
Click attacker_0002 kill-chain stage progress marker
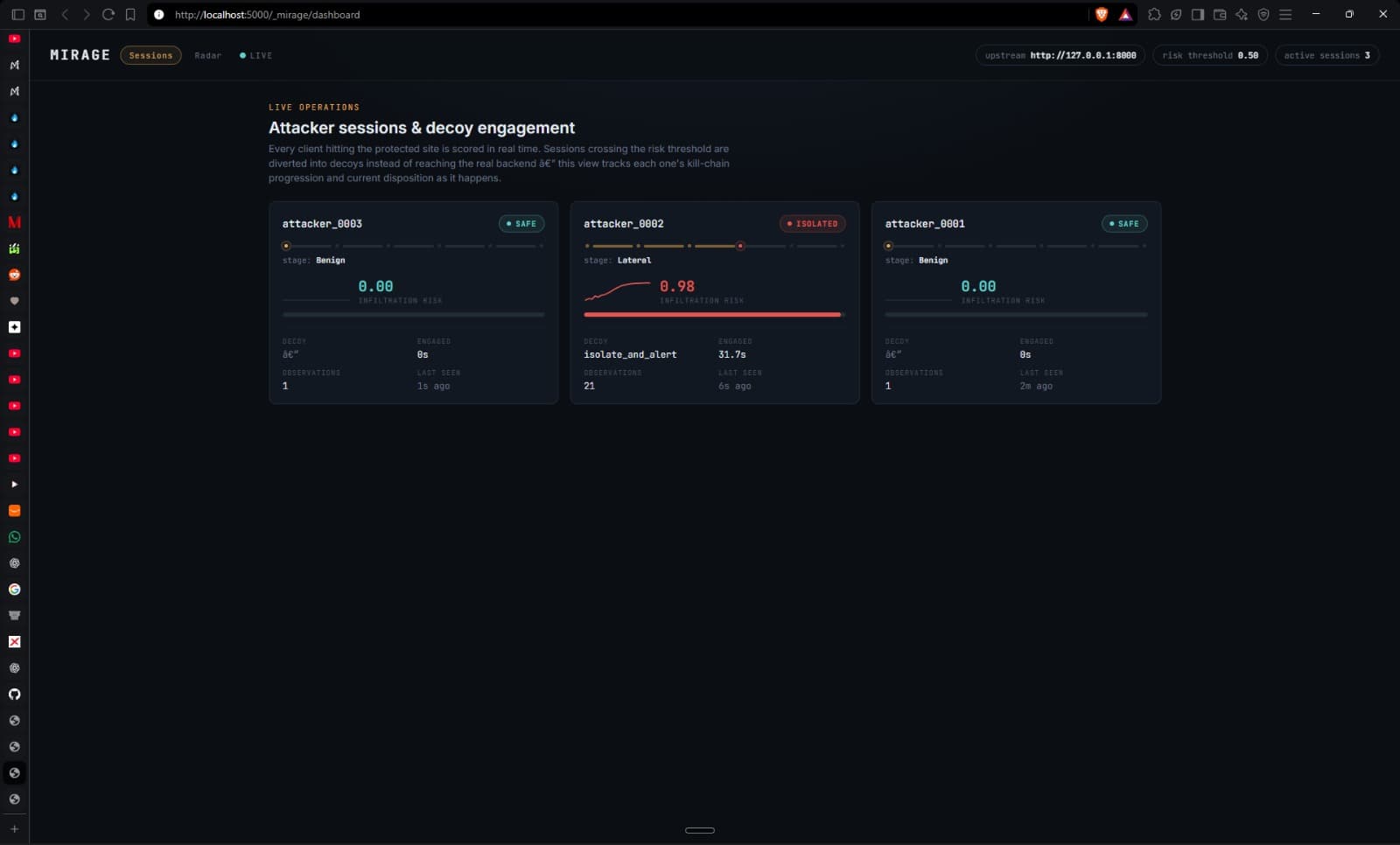(x=740, y=246)
